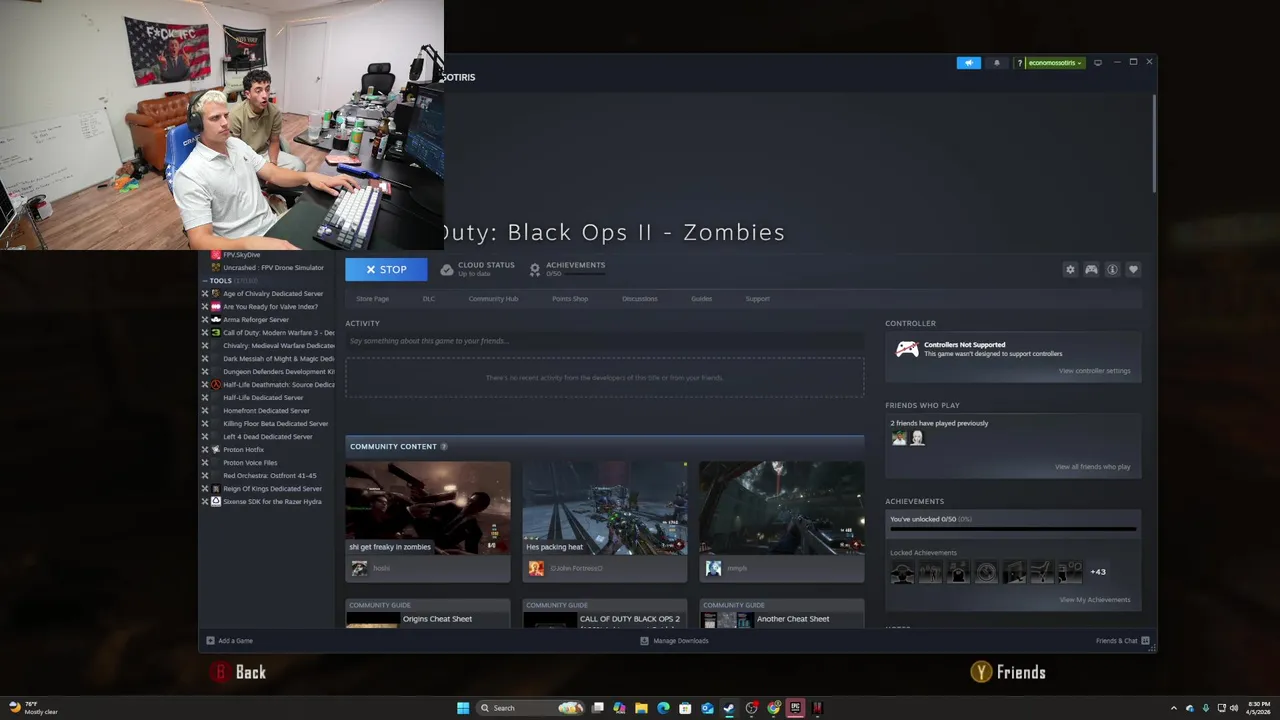Add game to favorites heart icon
The height and width of the screenshot is (720, 1280).
1133,270
